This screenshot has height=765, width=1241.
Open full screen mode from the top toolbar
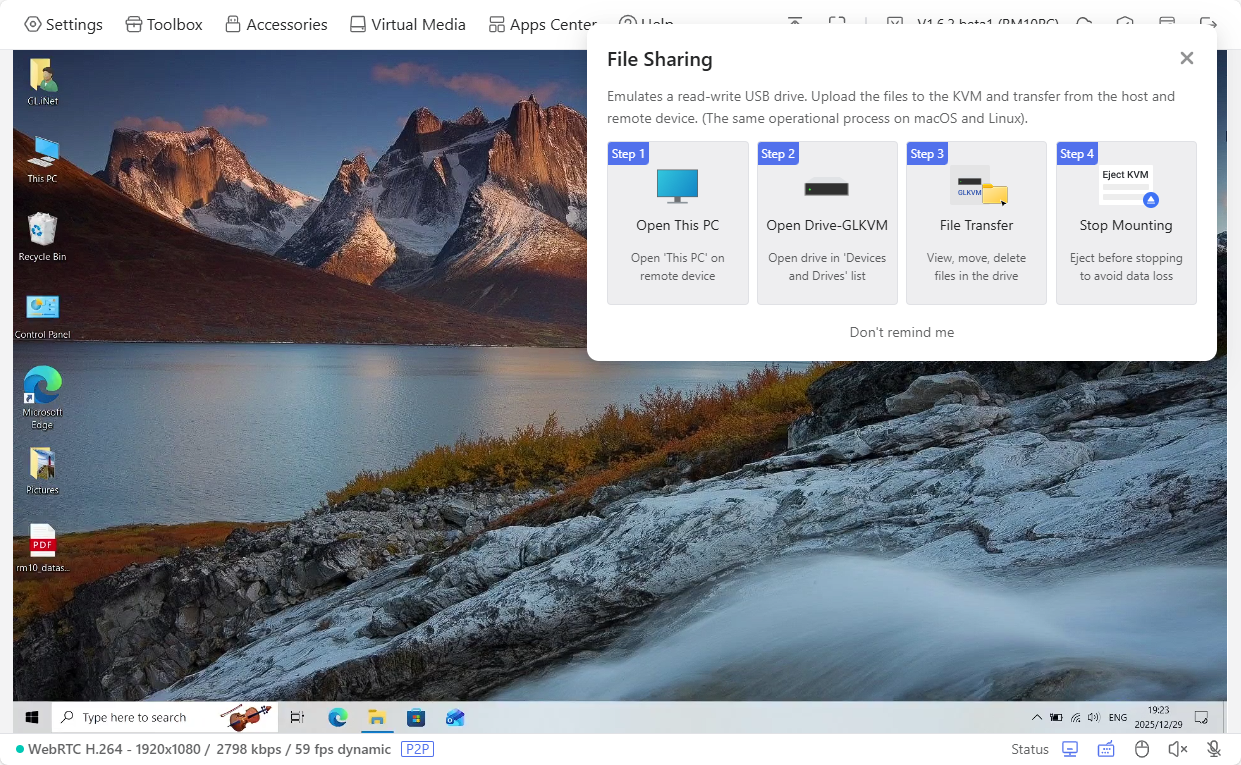[838, 21]
